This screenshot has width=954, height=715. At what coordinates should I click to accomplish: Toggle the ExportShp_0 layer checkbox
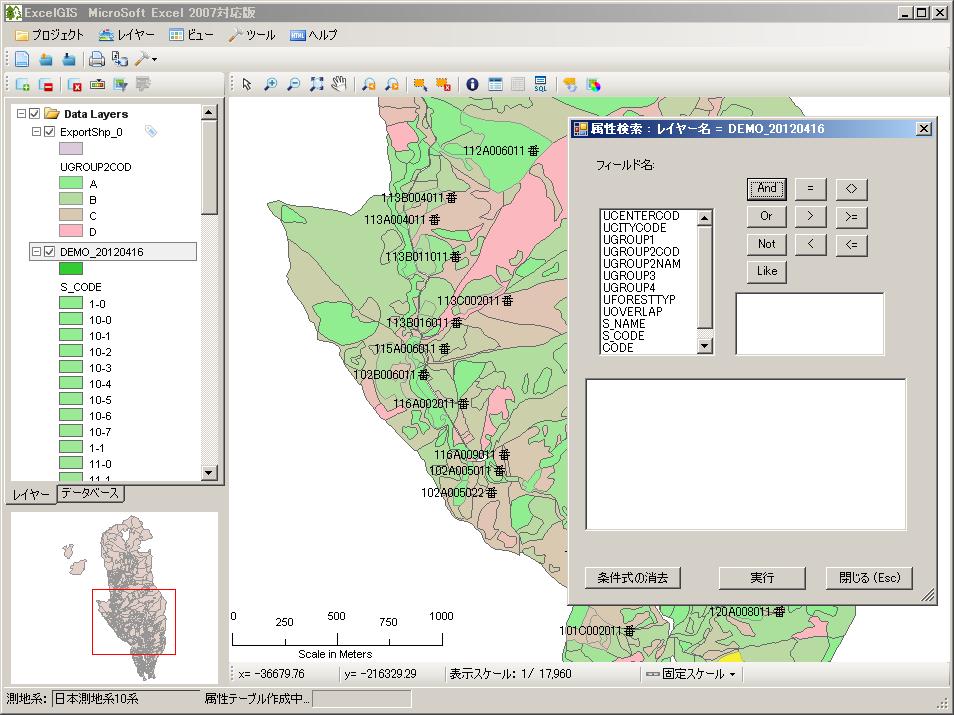click(50, 131)
